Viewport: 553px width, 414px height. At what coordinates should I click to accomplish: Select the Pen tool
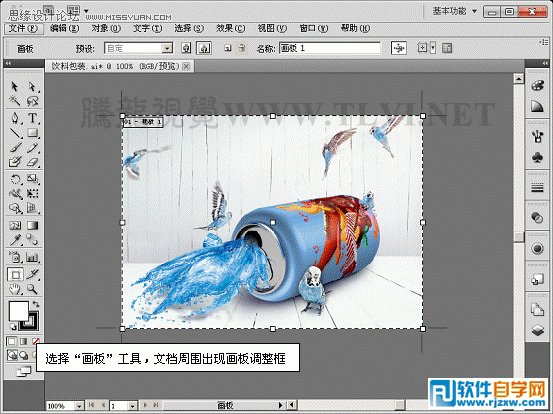pyautogui.click(x=15, y=118)
